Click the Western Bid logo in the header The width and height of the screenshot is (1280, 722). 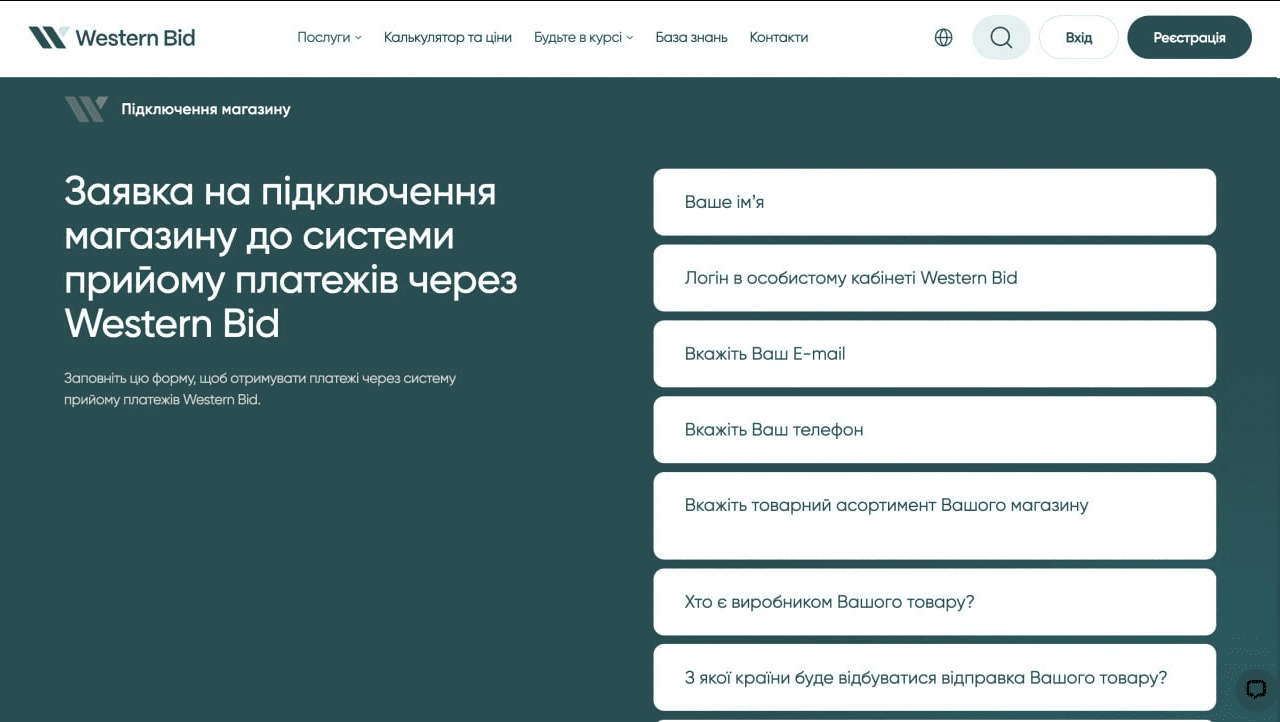click(x=110, y=36)
